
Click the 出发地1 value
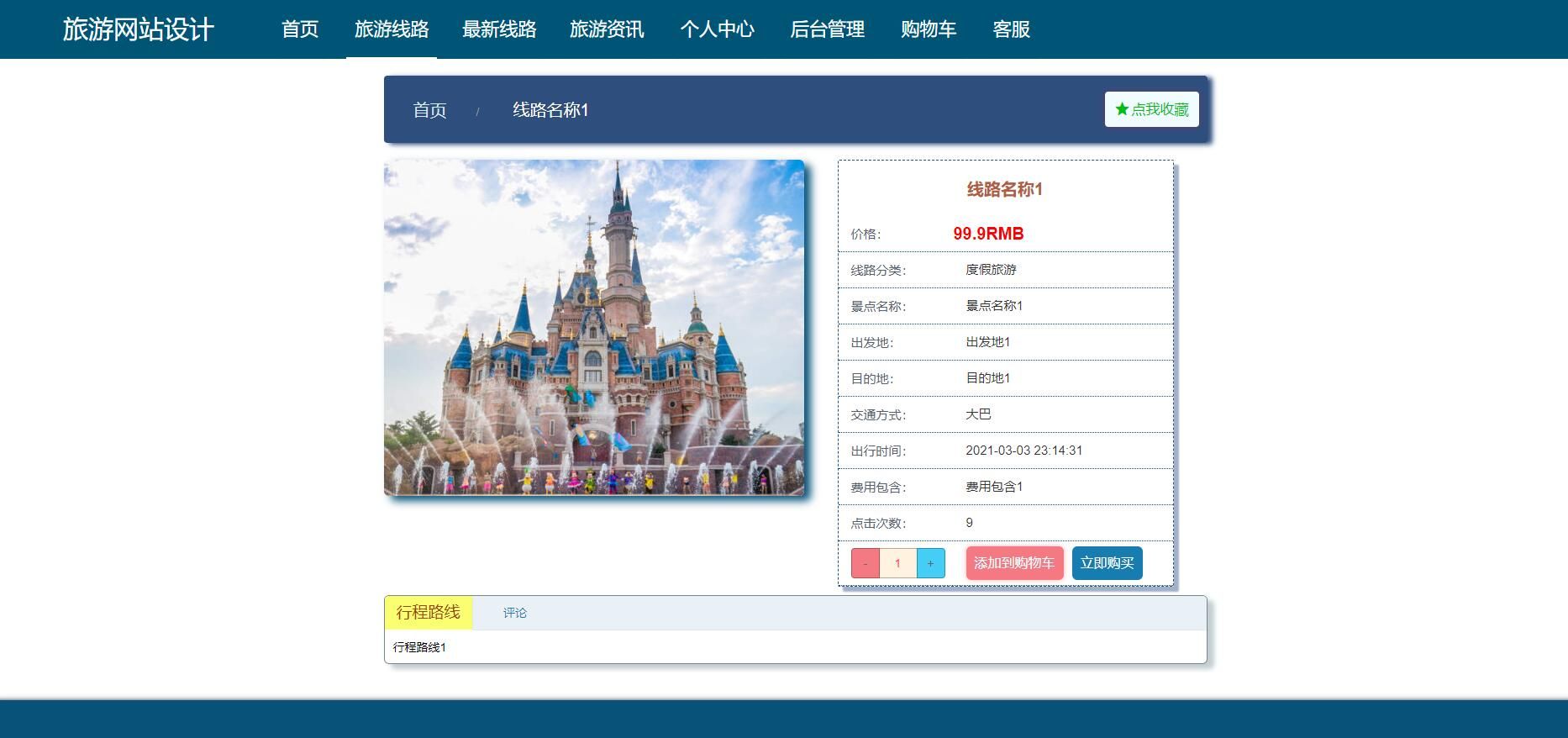[x=988, y=342]
